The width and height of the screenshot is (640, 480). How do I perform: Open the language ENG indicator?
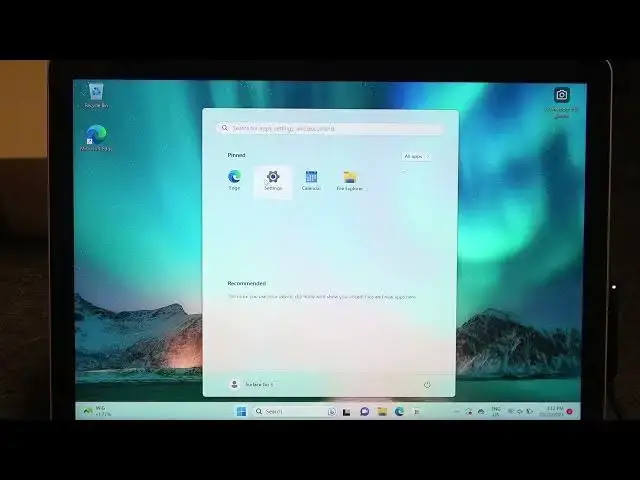pyautogui.click(x=496, y=411)
